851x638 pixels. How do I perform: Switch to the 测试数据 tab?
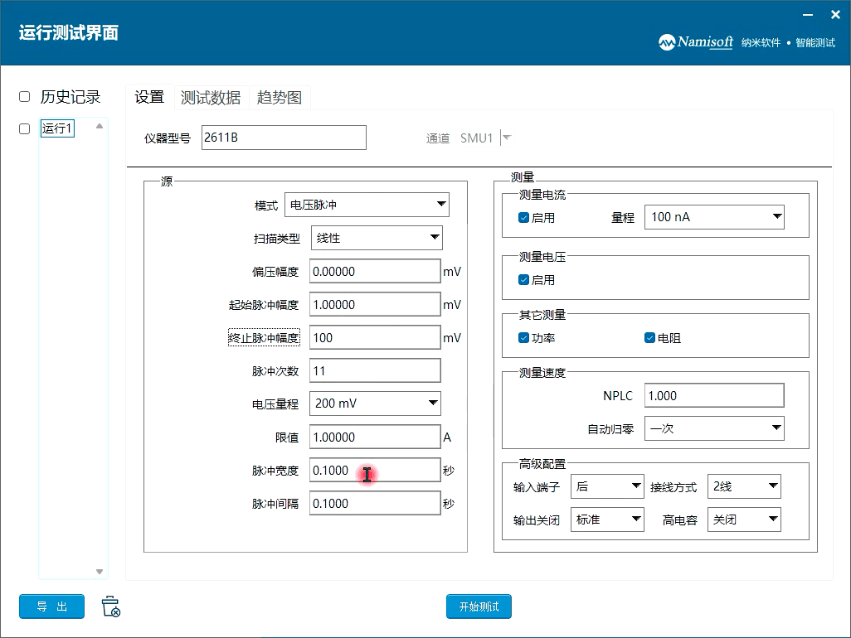tap(211, 97)
